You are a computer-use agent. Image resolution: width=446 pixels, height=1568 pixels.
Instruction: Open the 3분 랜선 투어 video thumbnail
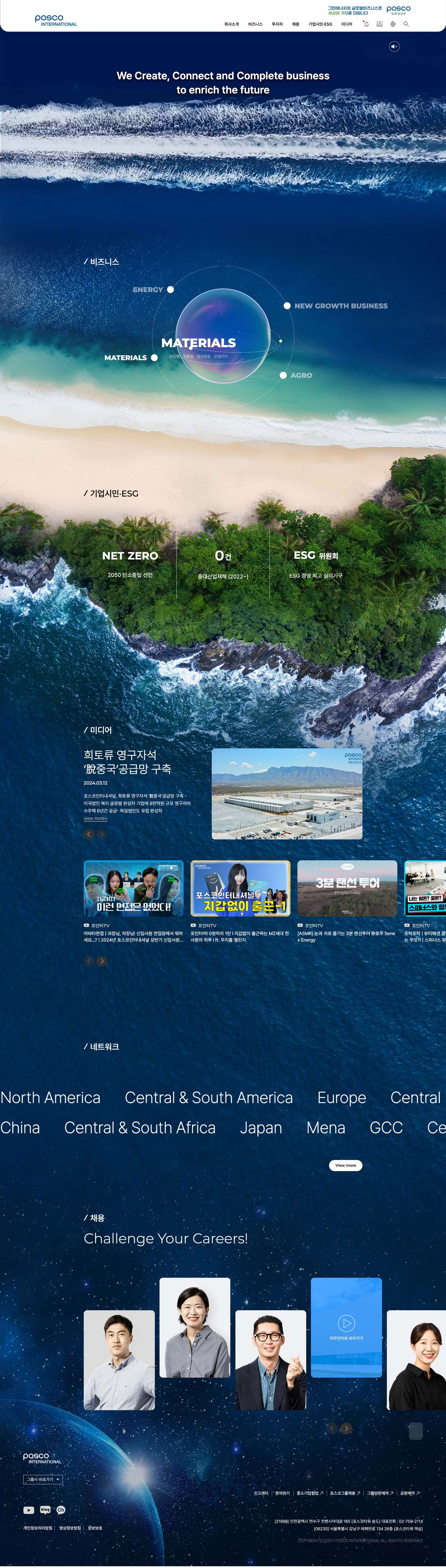click(x=347, y=888)
